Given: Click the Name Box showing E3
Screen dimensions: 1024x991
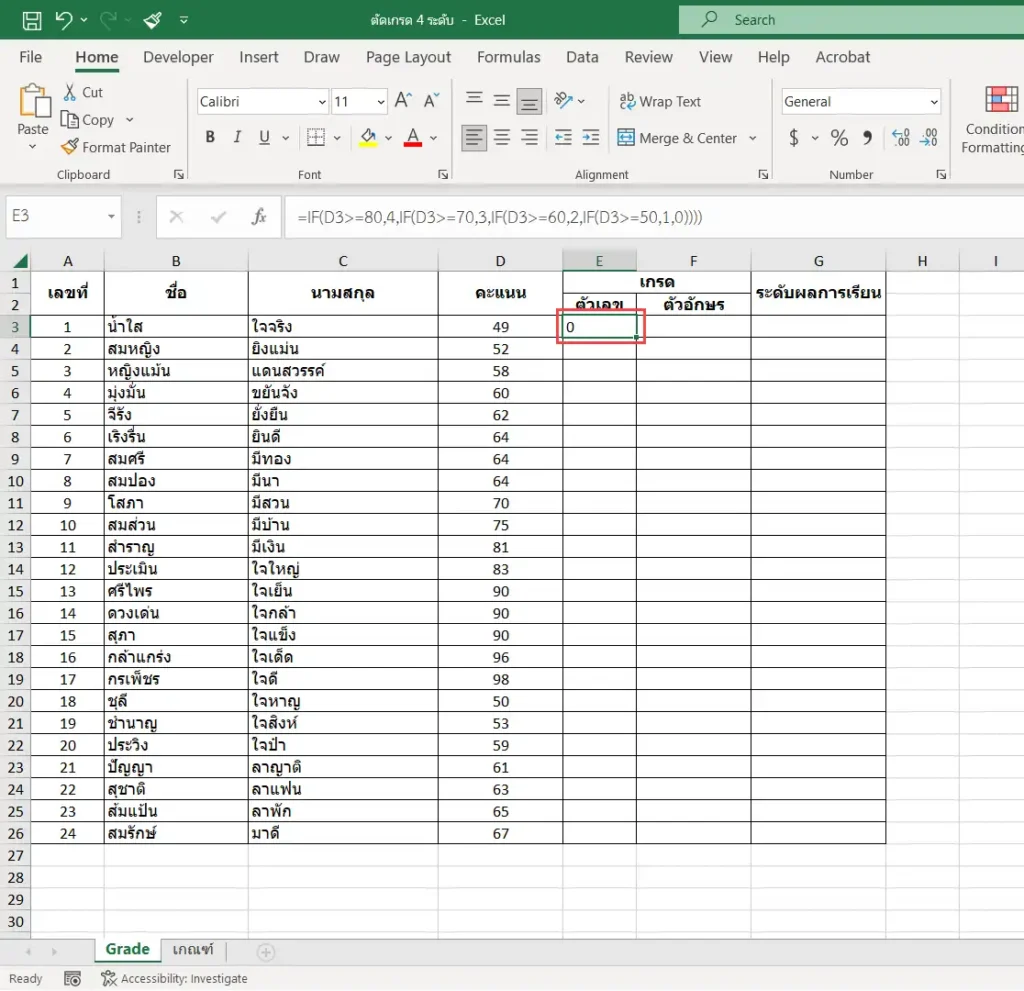Looking at the screenshot, I should pos(63,216).
